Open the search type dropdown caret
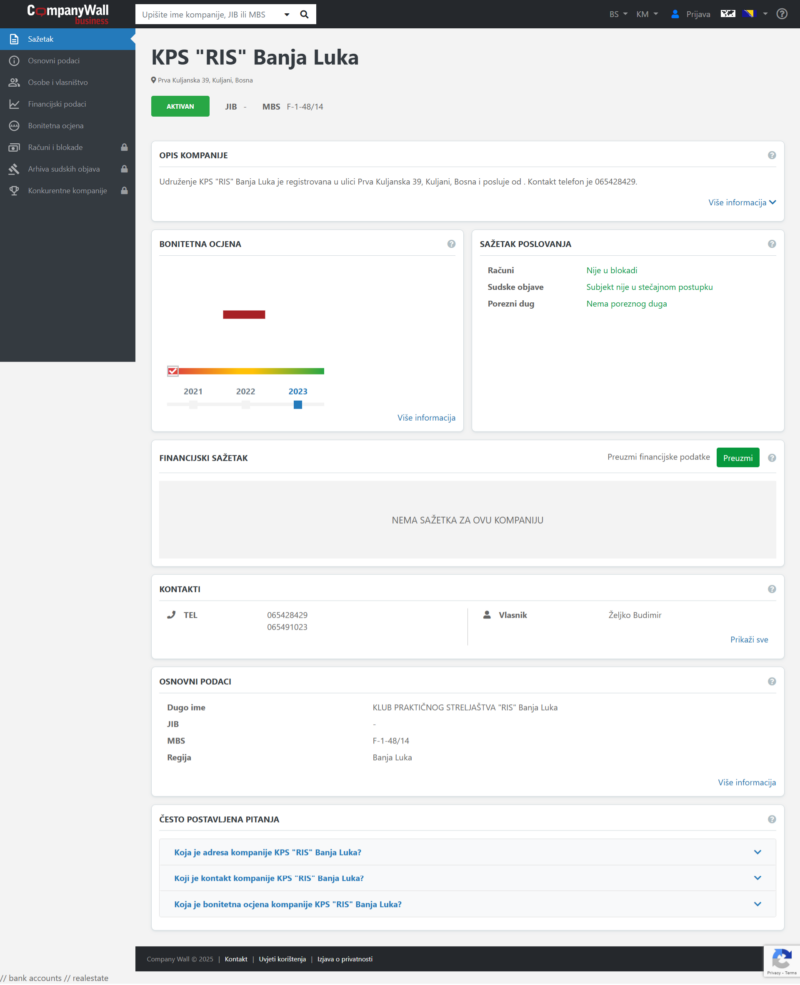Viewport: 800px width, 985px height. [287, 14]
